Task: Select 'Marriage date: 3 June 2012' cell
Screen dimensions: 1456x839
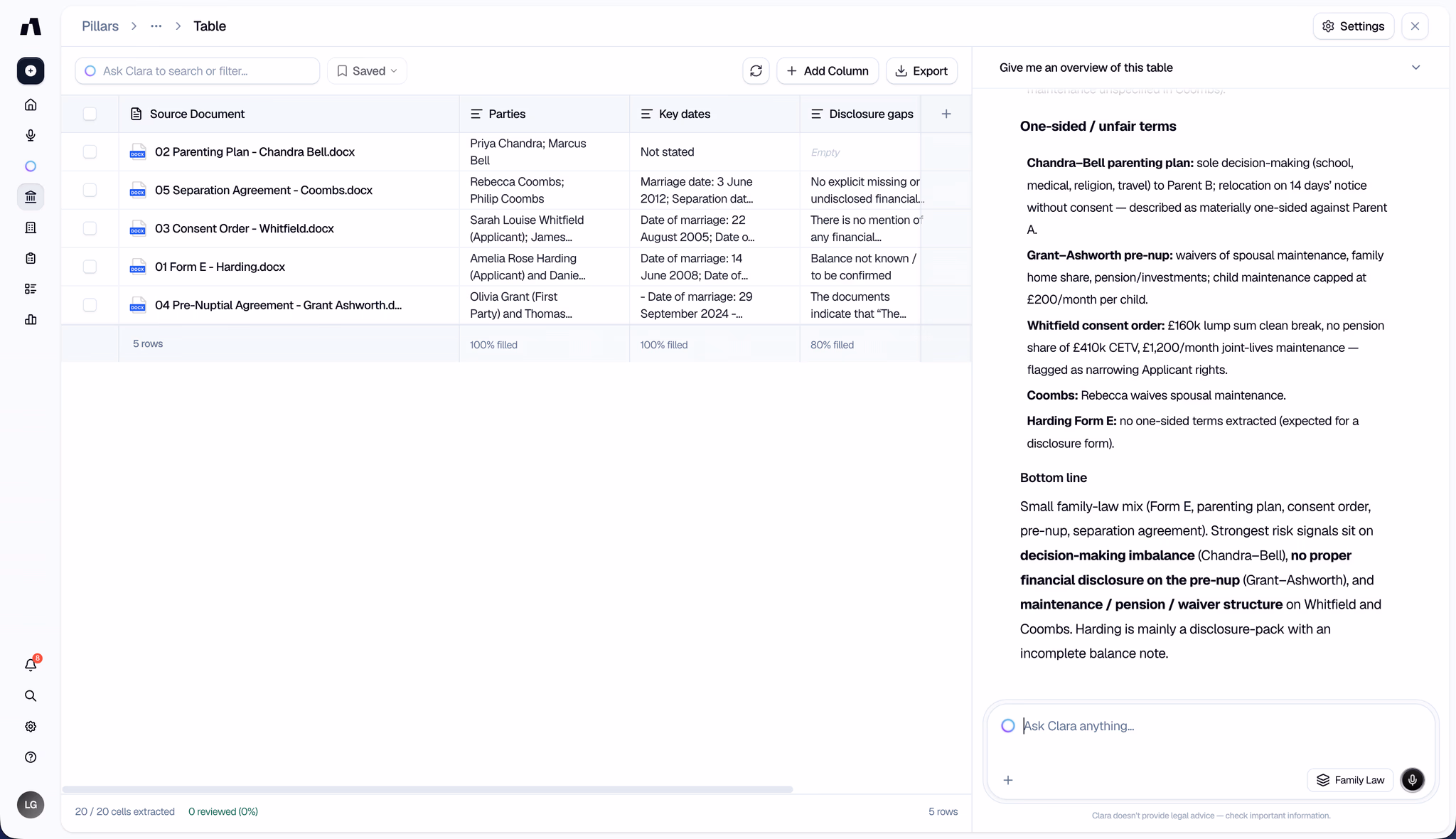Action: [714, 190]
